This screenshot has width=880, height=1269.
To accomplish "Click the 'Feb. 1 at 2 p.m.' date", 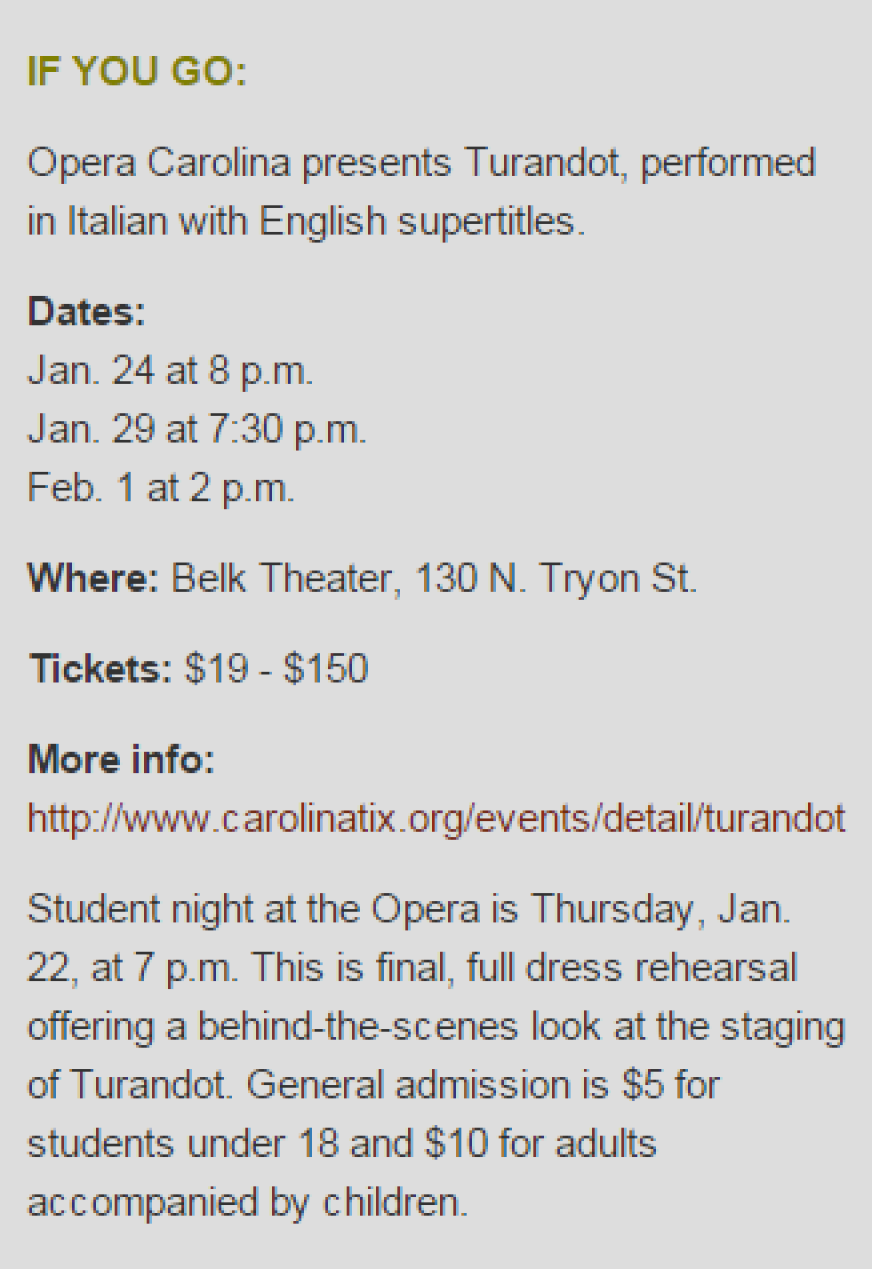I will click(161, 489).
